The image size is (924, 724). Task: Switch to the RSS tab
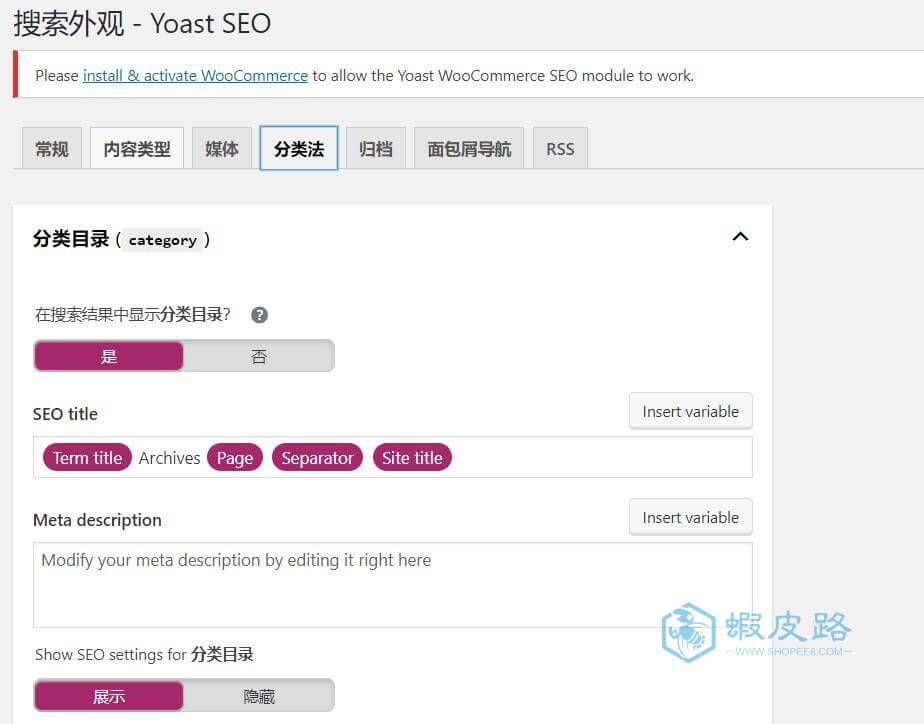(x=560, y=148)
